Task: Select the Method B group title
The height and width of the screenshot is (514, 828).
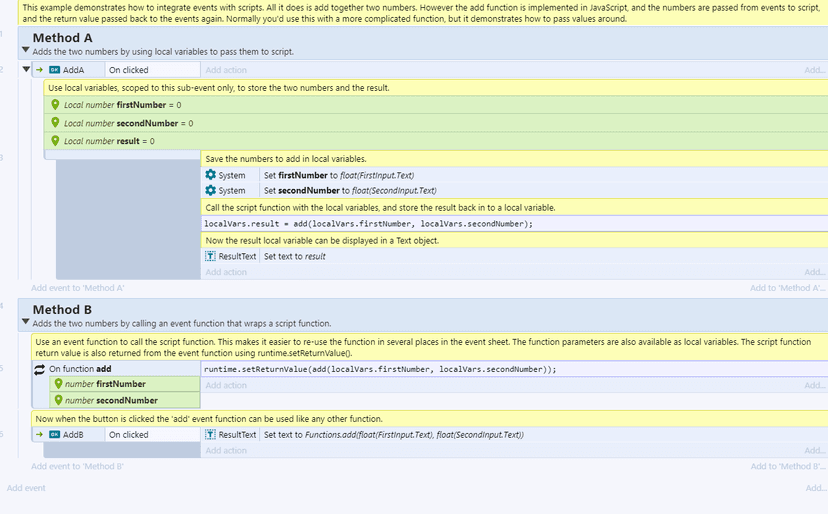Action: [62, 310]
